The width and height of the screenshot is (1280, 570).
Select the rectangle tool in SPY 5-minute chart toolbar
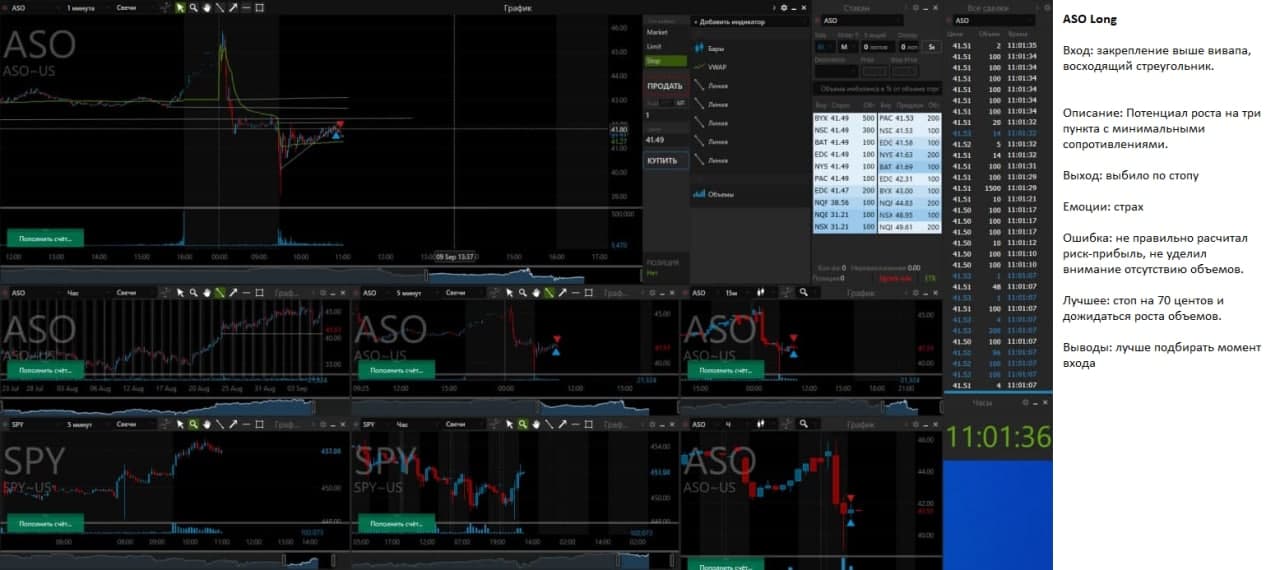point(259,424)
